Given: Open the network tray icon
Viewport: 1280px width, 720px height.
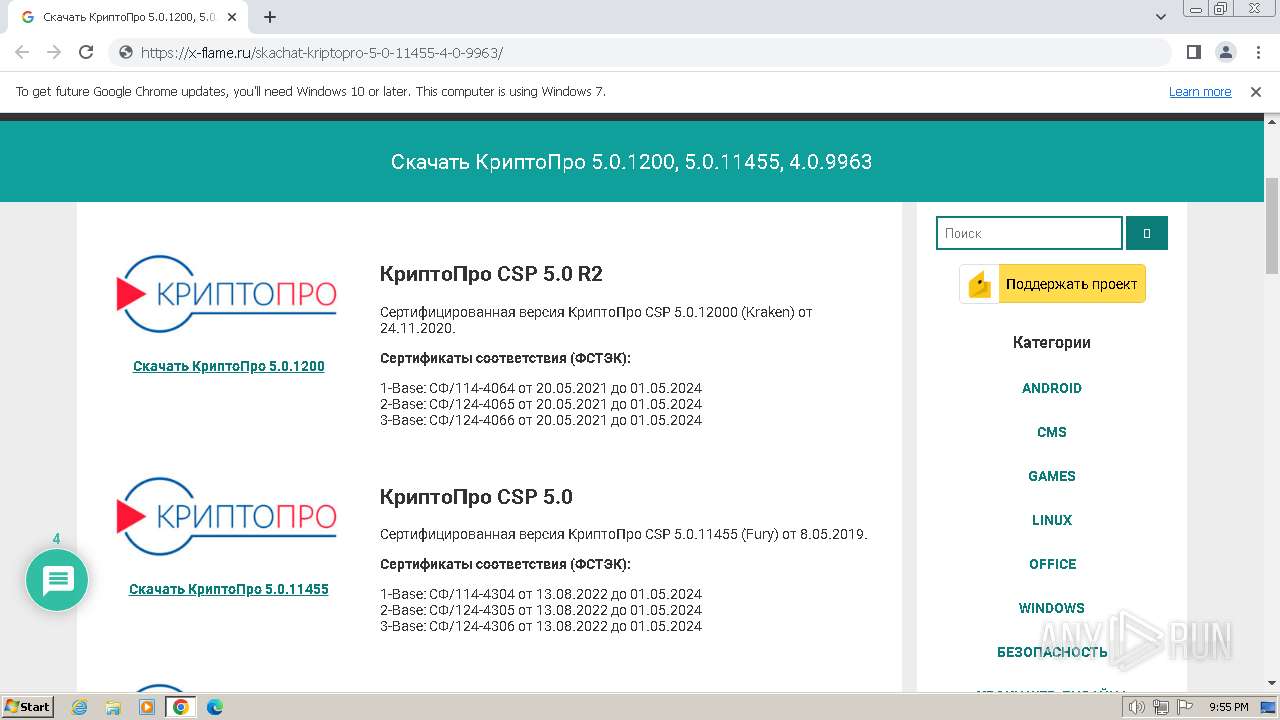Looking at the screenshot, I should pyautogui.click(x=1160, y=707).
